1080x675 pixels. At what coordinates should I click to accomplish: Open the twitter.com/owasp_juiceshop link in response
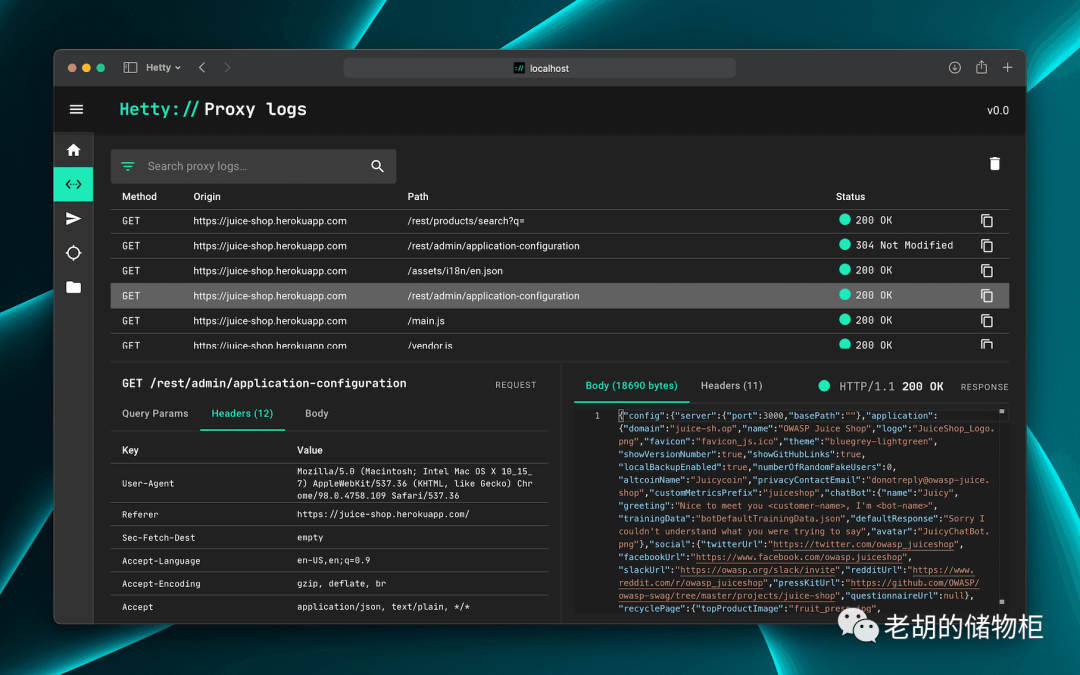click(x=864, y=544)
